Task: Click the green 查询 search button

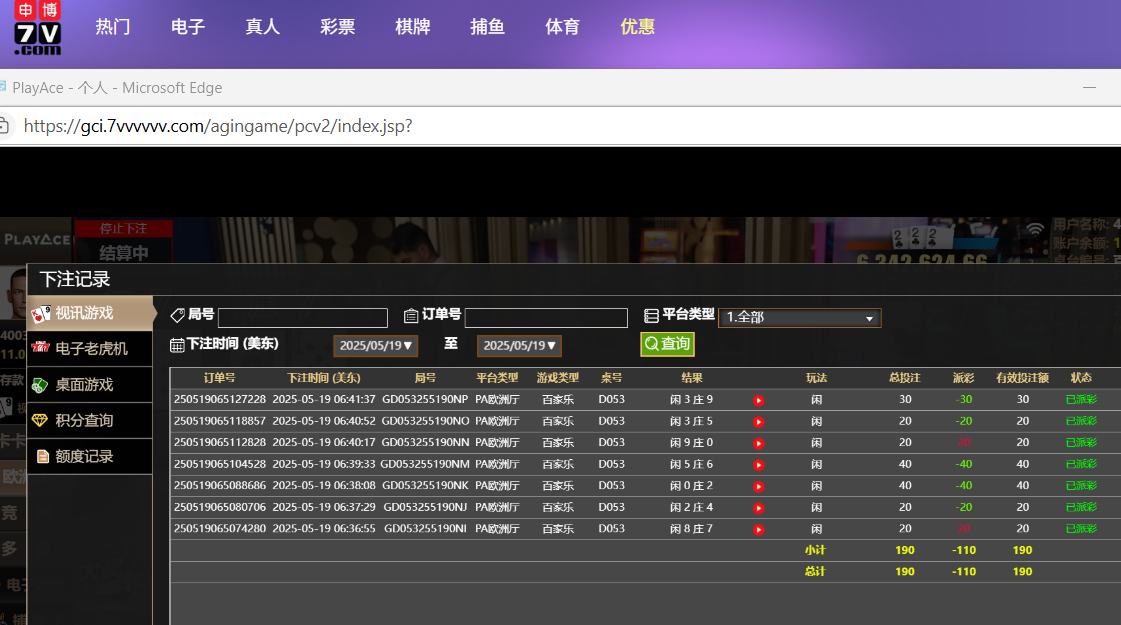Action: tap(667, 344)
